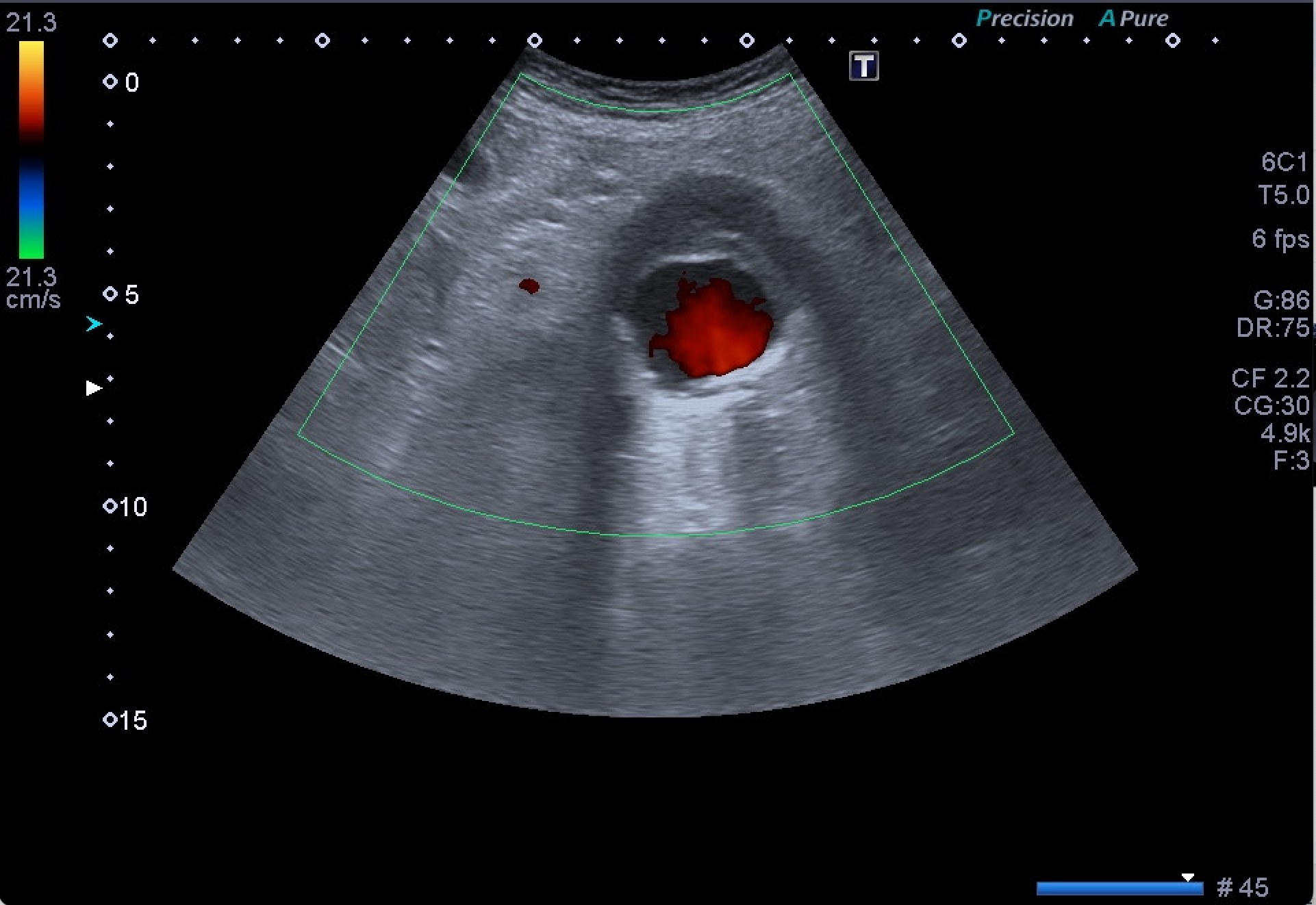Click the 15 cm depth scale marker

coord(125,720)
